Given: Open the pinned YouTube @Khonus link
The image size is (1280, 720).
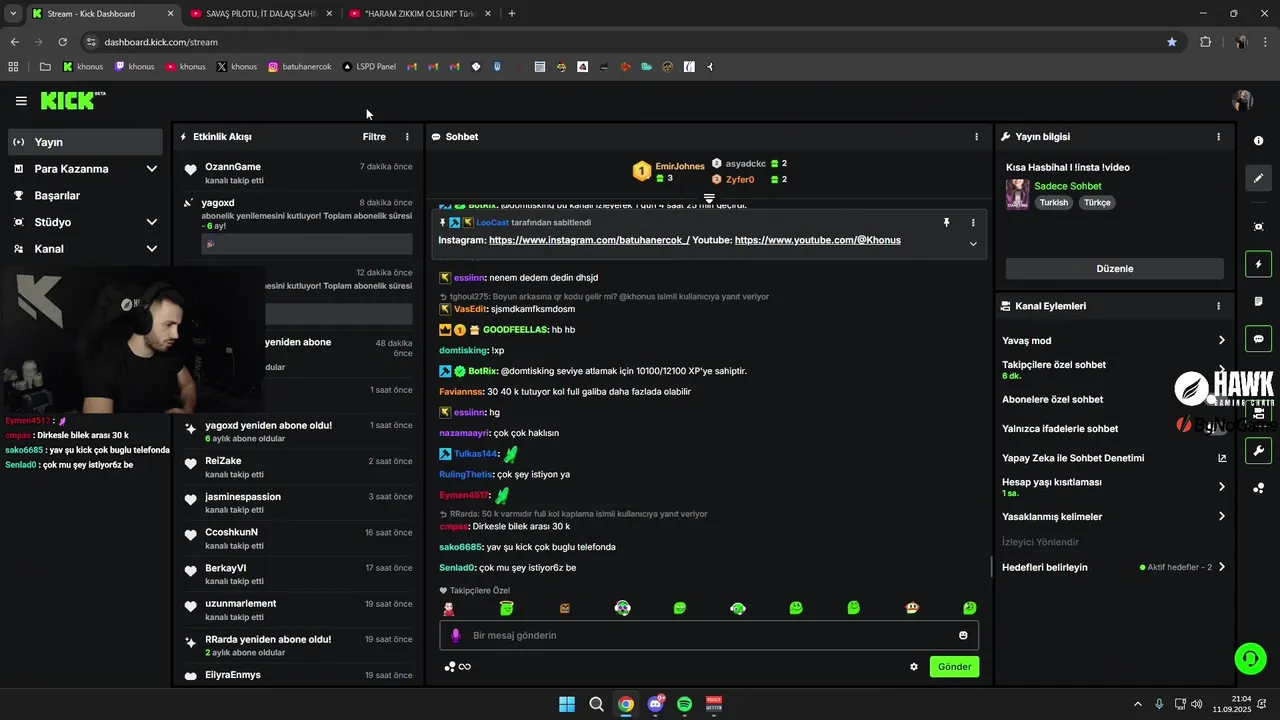Looking at the screenshot, I should pyautogui.click(x=817, y=240).
